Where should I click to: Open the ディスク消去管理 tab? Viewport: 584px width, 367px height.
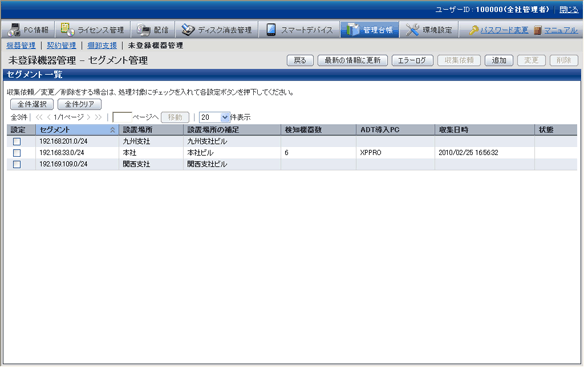pos(217,30)
